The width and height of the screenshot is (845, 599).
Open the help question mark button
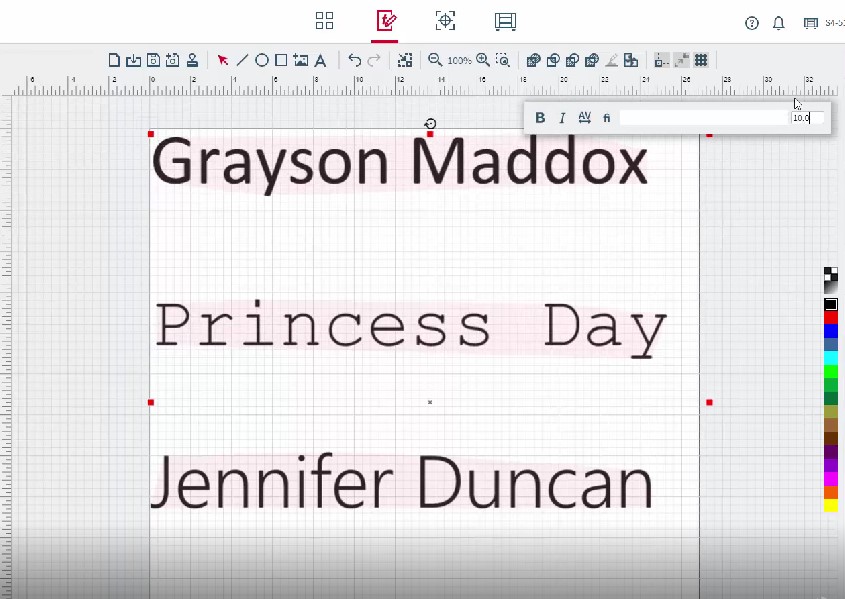pos(752,23)
